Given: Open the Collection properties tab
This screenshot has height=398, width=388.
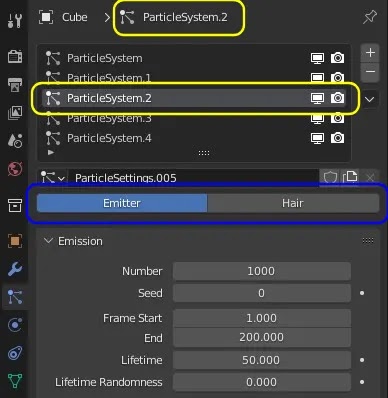Looking at the screenshot, I should coord(15,205).
